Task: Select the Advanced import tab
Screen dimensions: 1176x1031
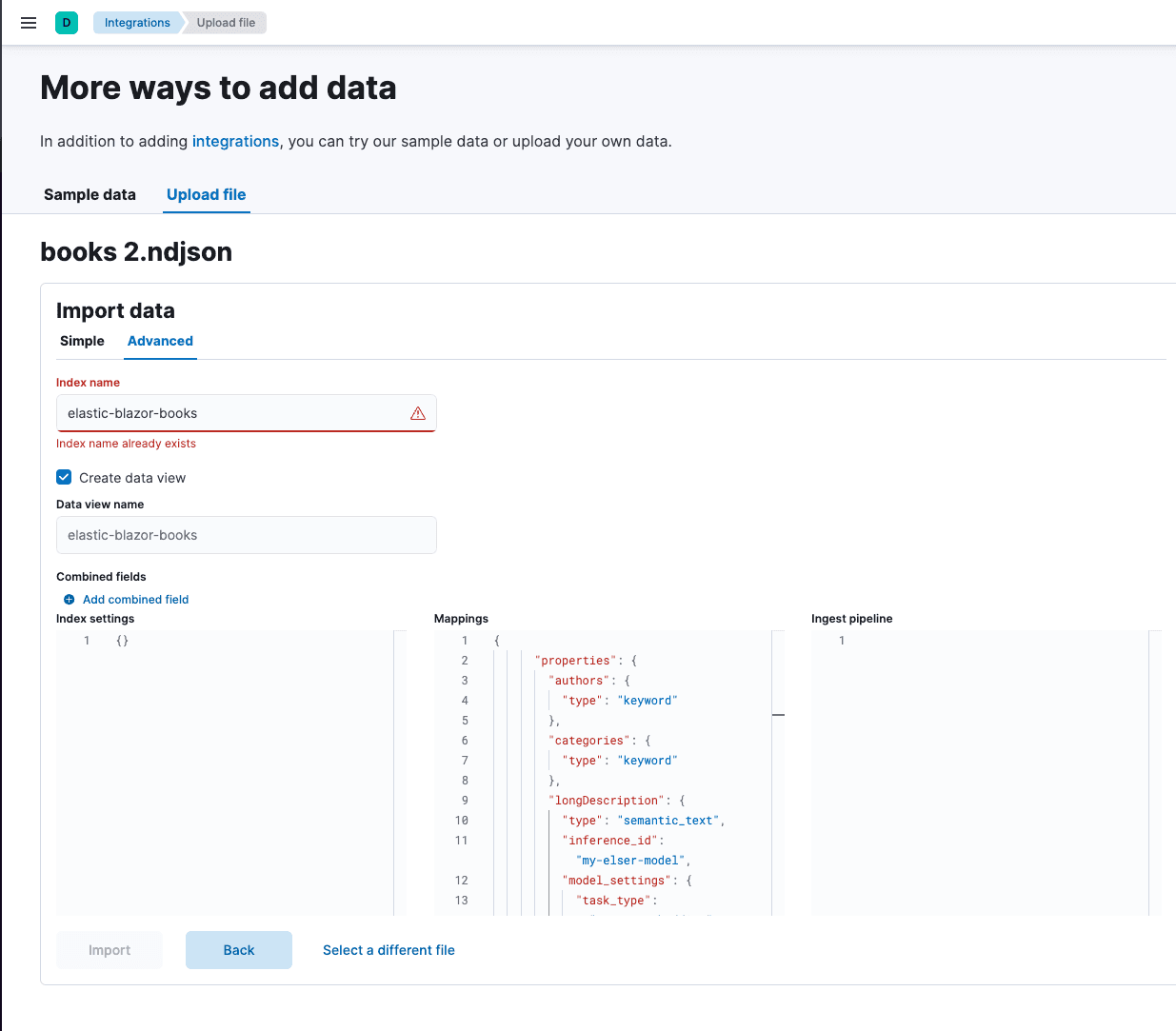Action: point(159,341)
